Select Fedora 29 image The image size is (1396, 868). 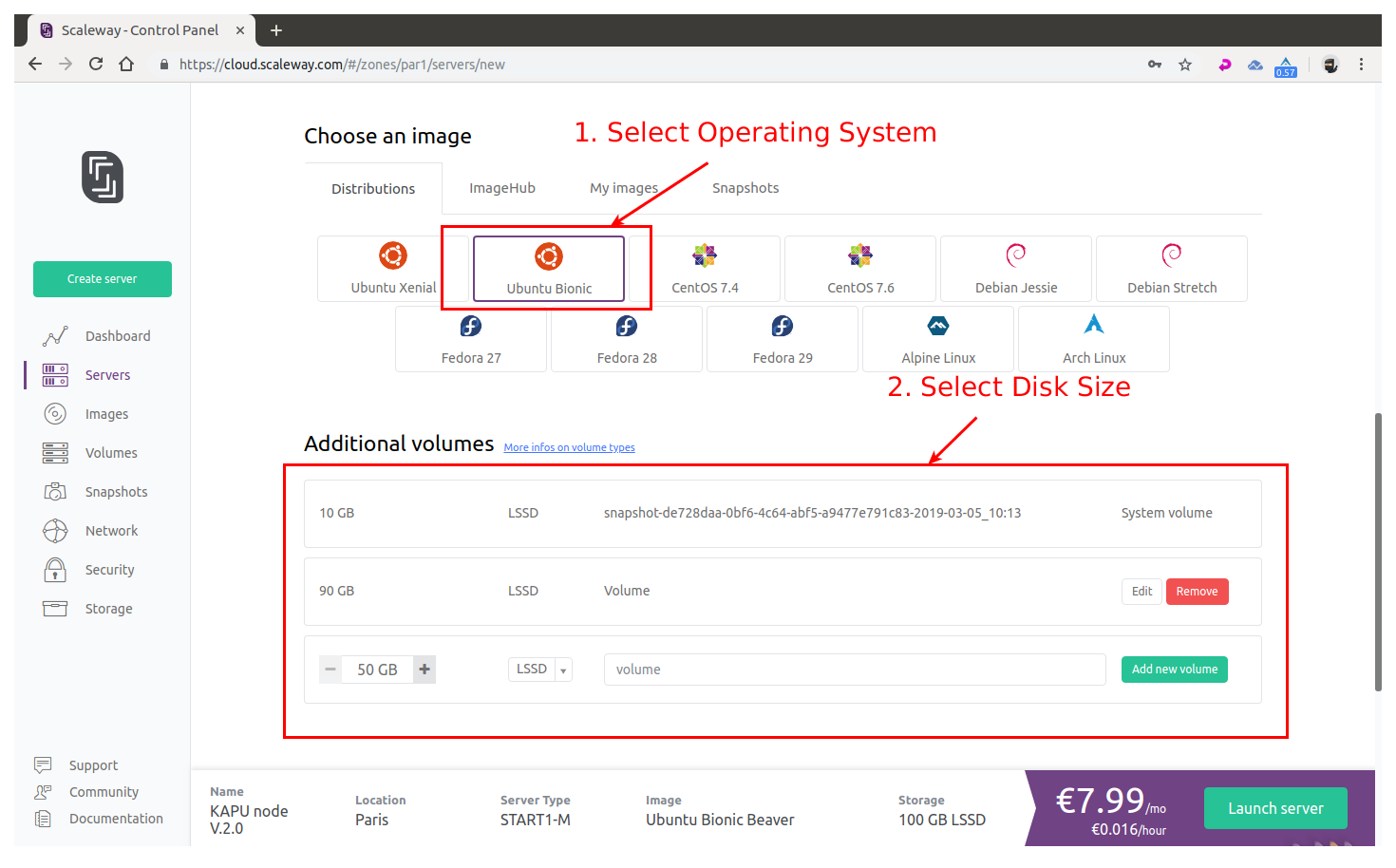[x=783, y=339]
